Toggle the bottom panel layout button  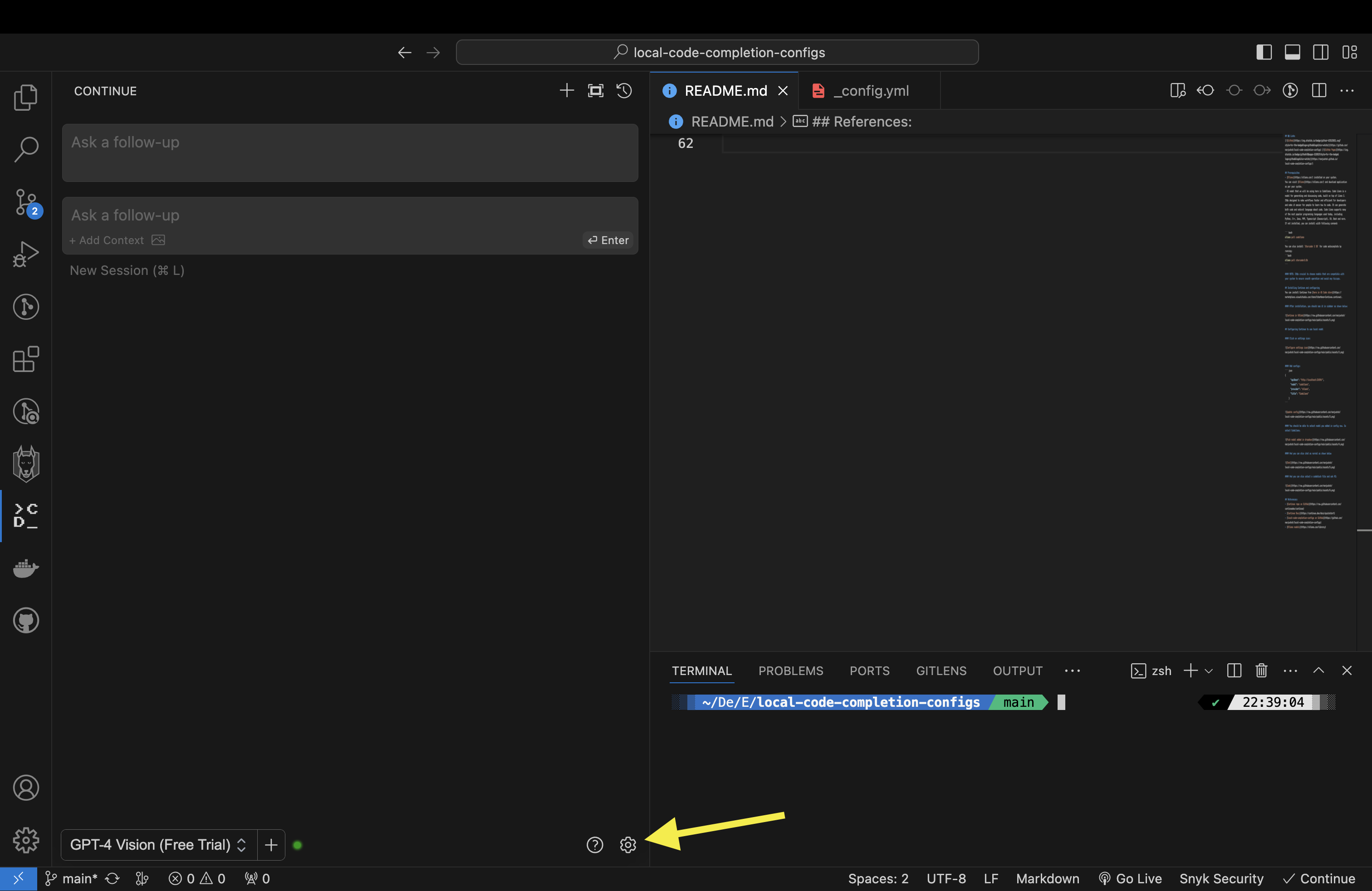1292,53
